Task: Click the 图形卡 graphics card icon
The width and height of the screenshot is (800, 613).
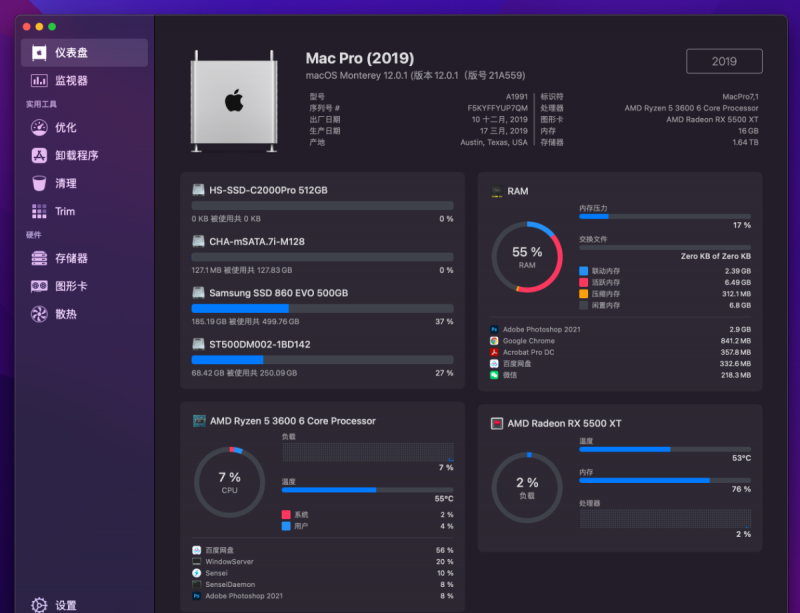Action: tap(39, 286)
